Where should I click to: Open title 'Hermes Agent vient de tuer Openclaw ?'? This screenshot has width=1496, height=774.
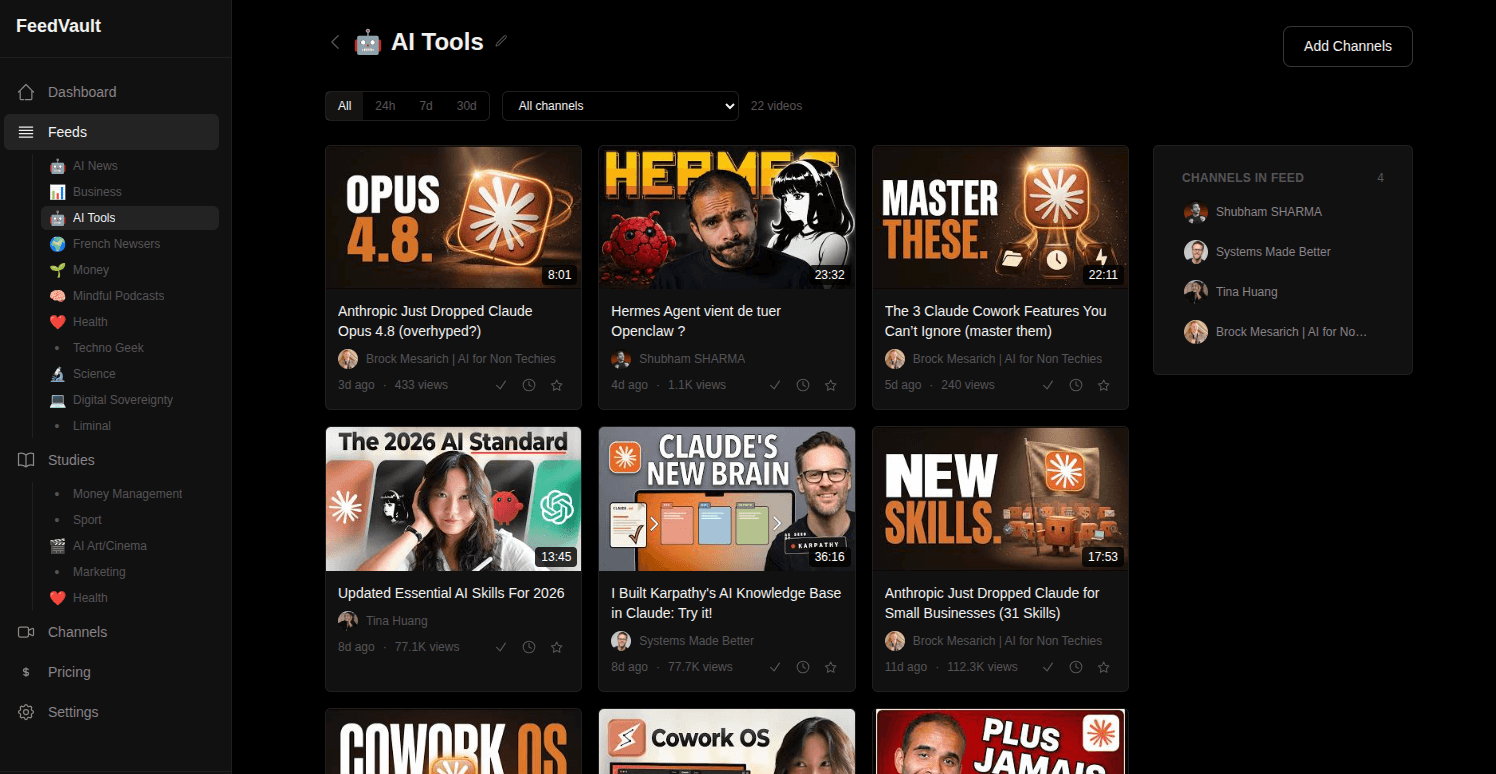click(x=696, y=321)
